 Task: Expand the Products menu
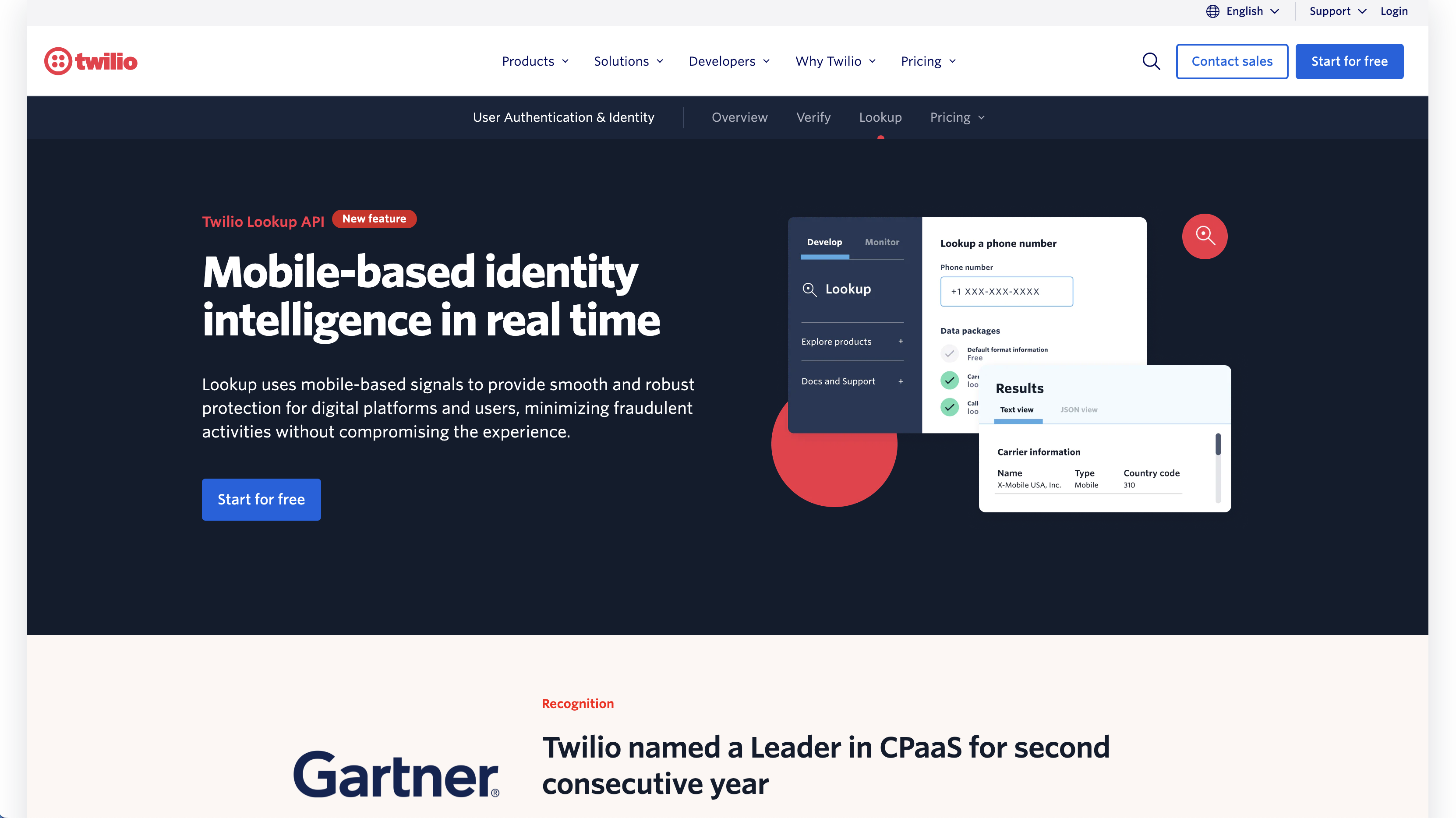(535, 61)
